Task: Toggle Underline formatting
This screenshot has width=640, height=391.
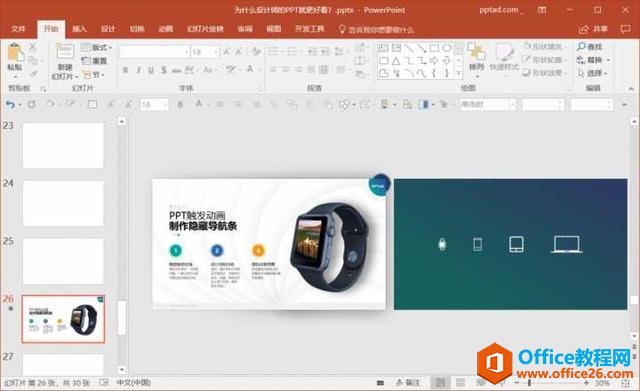Action: click(x=151, y=70)
